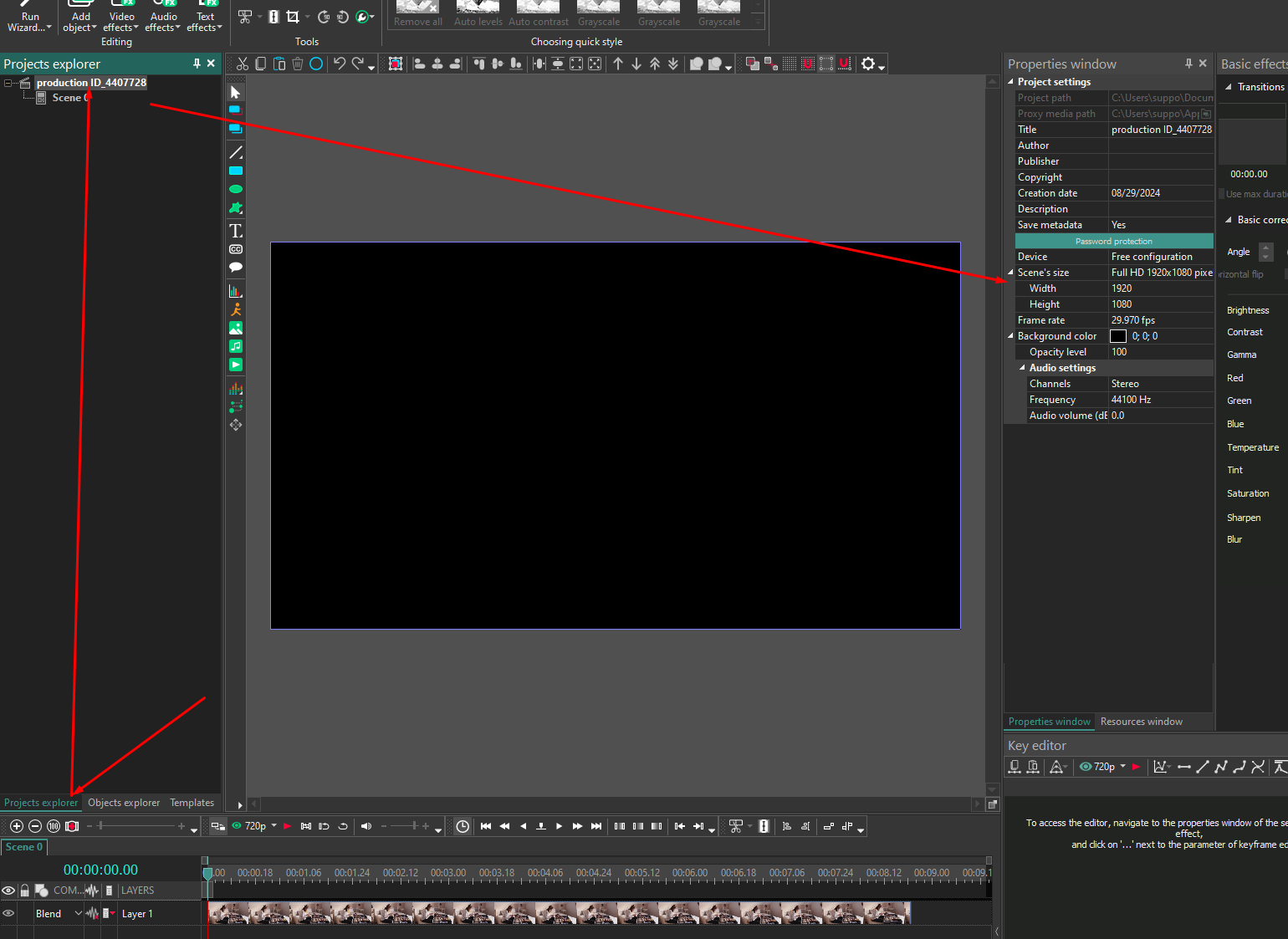Toggle pin on Projects explorer panel
Screen dimensions: 1288x939
(197, 64)
